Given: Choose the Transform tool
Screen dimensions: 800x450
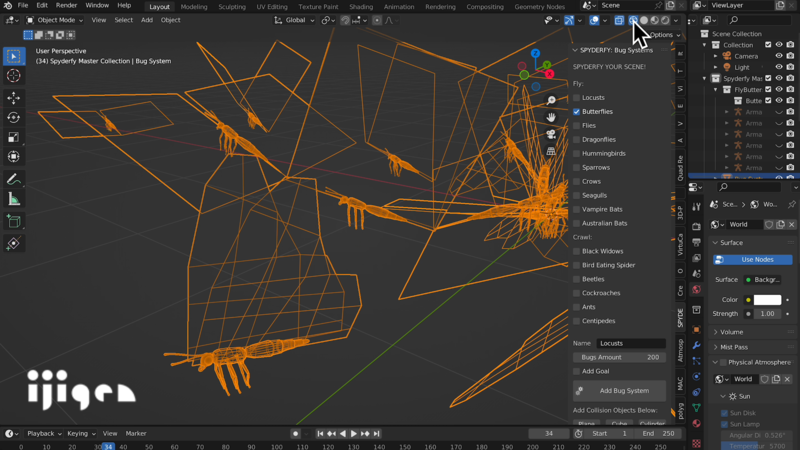Looking at the screenshot, I should point(14,157).
